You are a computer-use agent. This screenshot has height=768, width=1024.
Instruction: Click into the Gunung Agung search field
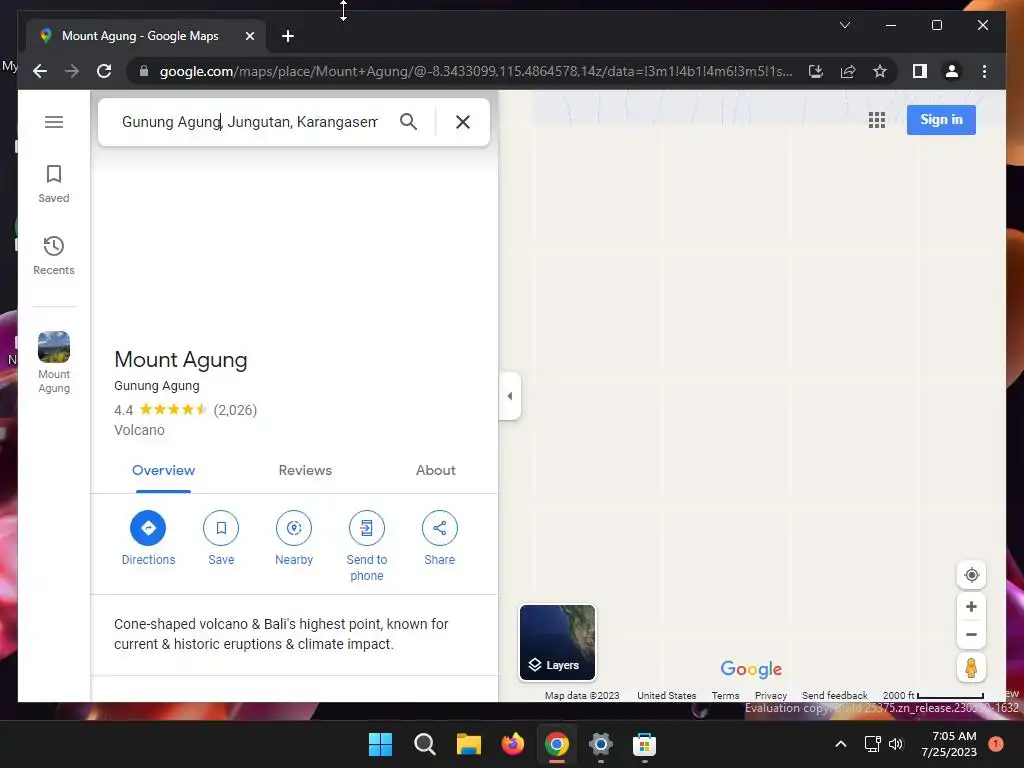tap(249, 121)
